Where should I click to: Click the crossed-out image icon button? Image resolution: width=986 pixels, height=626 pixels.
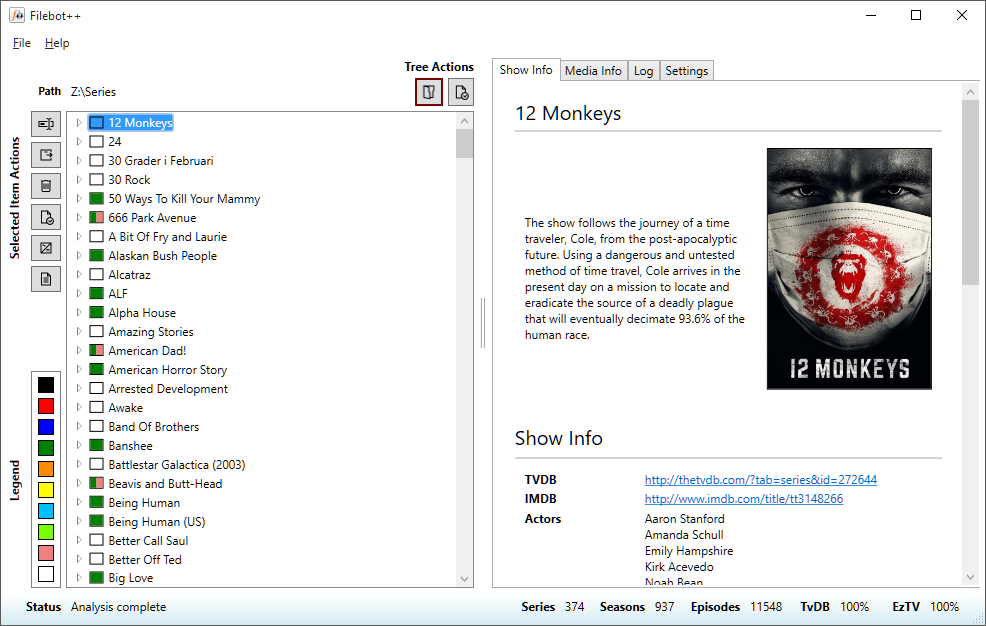click(46, 248)
